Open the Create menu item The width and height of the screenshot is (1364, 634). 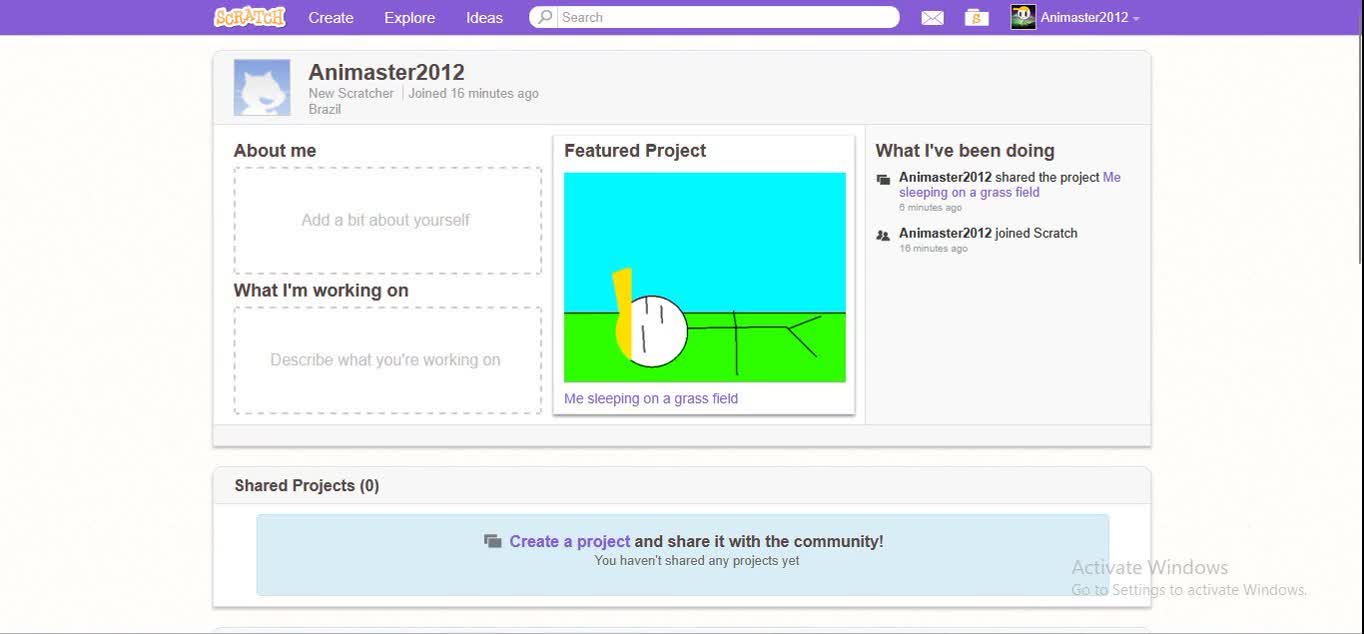tap(331, 17)
